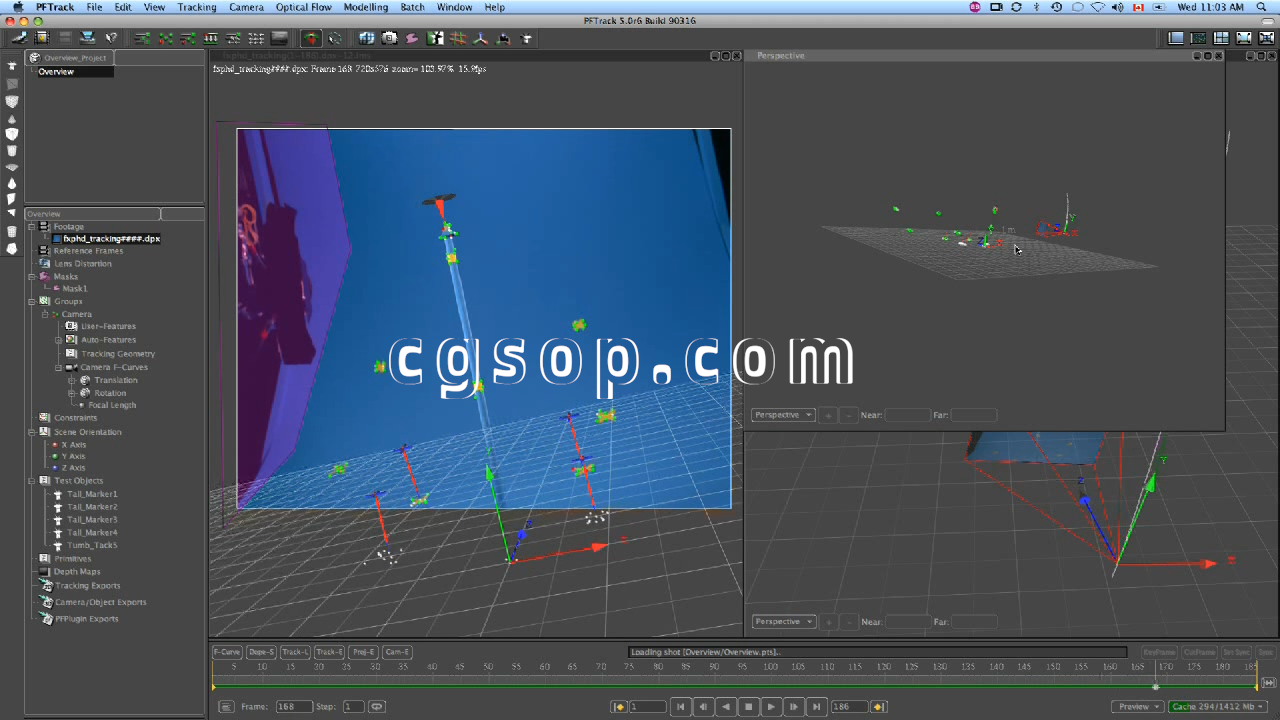Image resolution: width=1280 pixels, height=720 pixels.
Task: Select Mask1 in the tree
Action: tap(75, 289)
